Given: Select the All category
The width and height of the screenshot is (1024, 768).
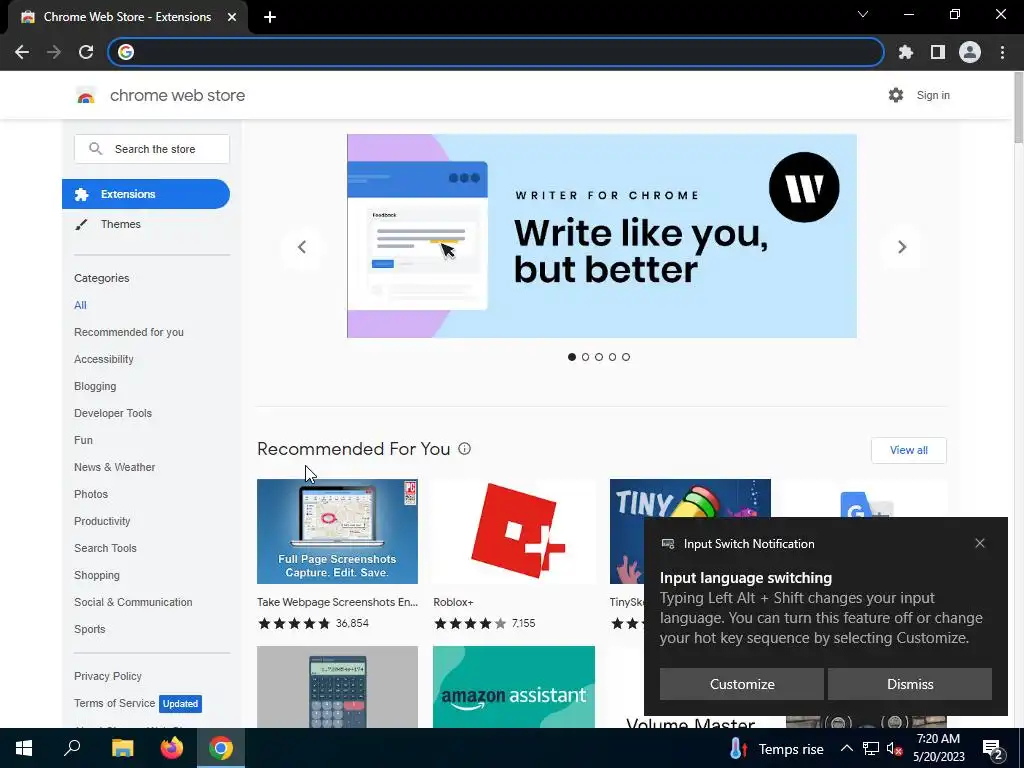Looking at the screenshot, I should (x=80, y=305).
